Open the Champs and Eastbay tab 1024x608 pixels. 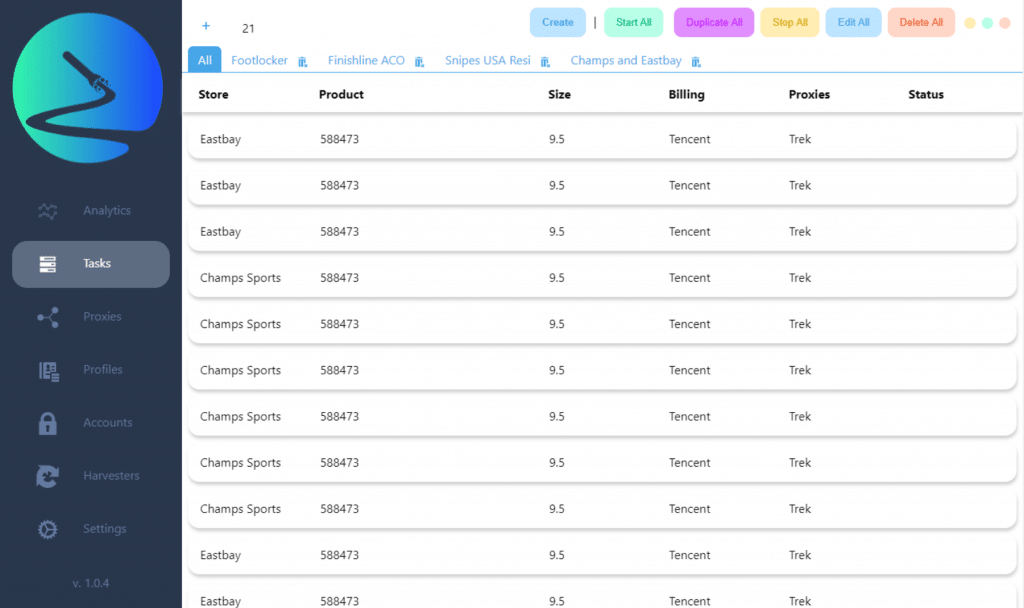[626, 61]
